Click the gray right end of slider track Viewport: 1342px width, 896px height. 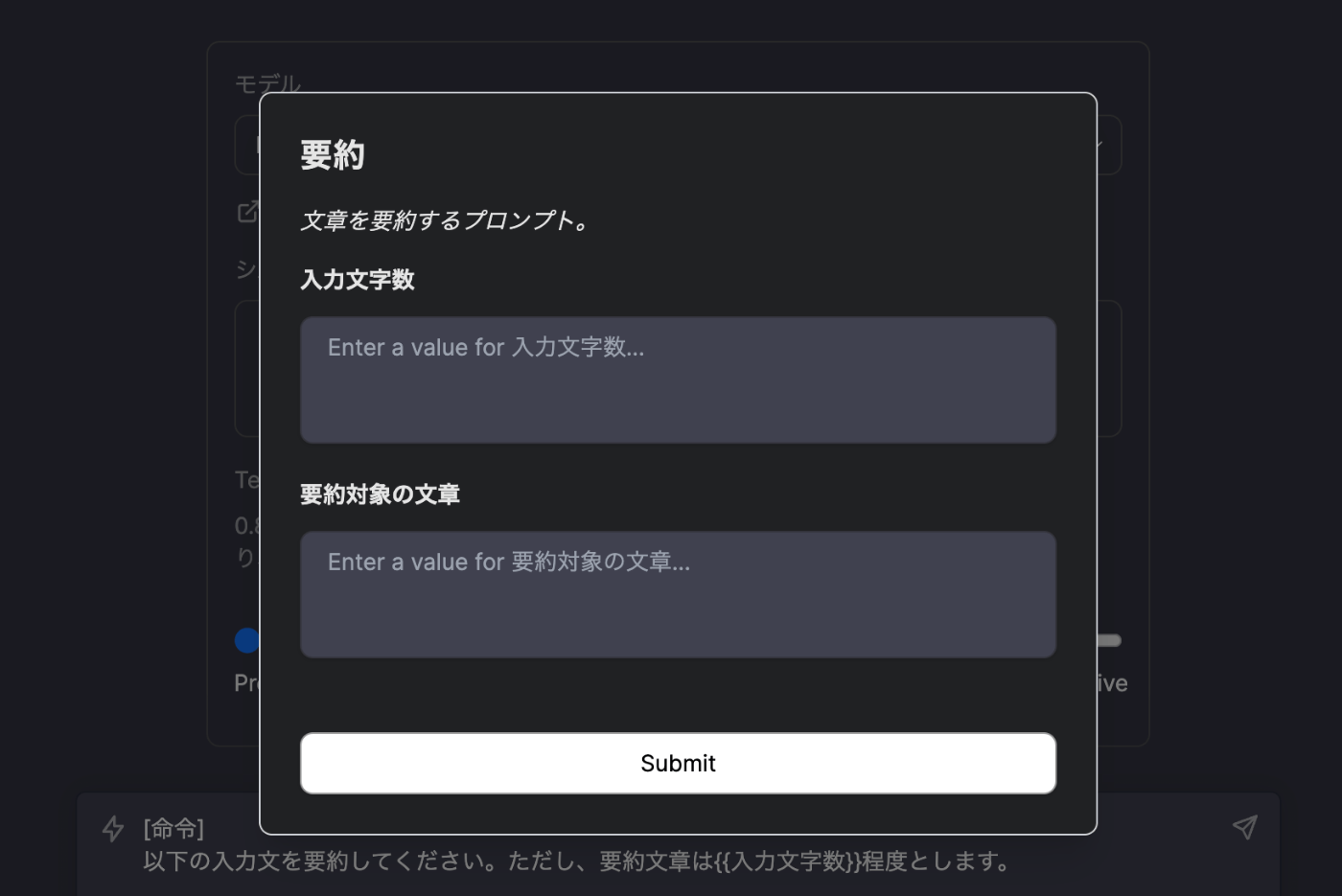(x=1109, y=640)
